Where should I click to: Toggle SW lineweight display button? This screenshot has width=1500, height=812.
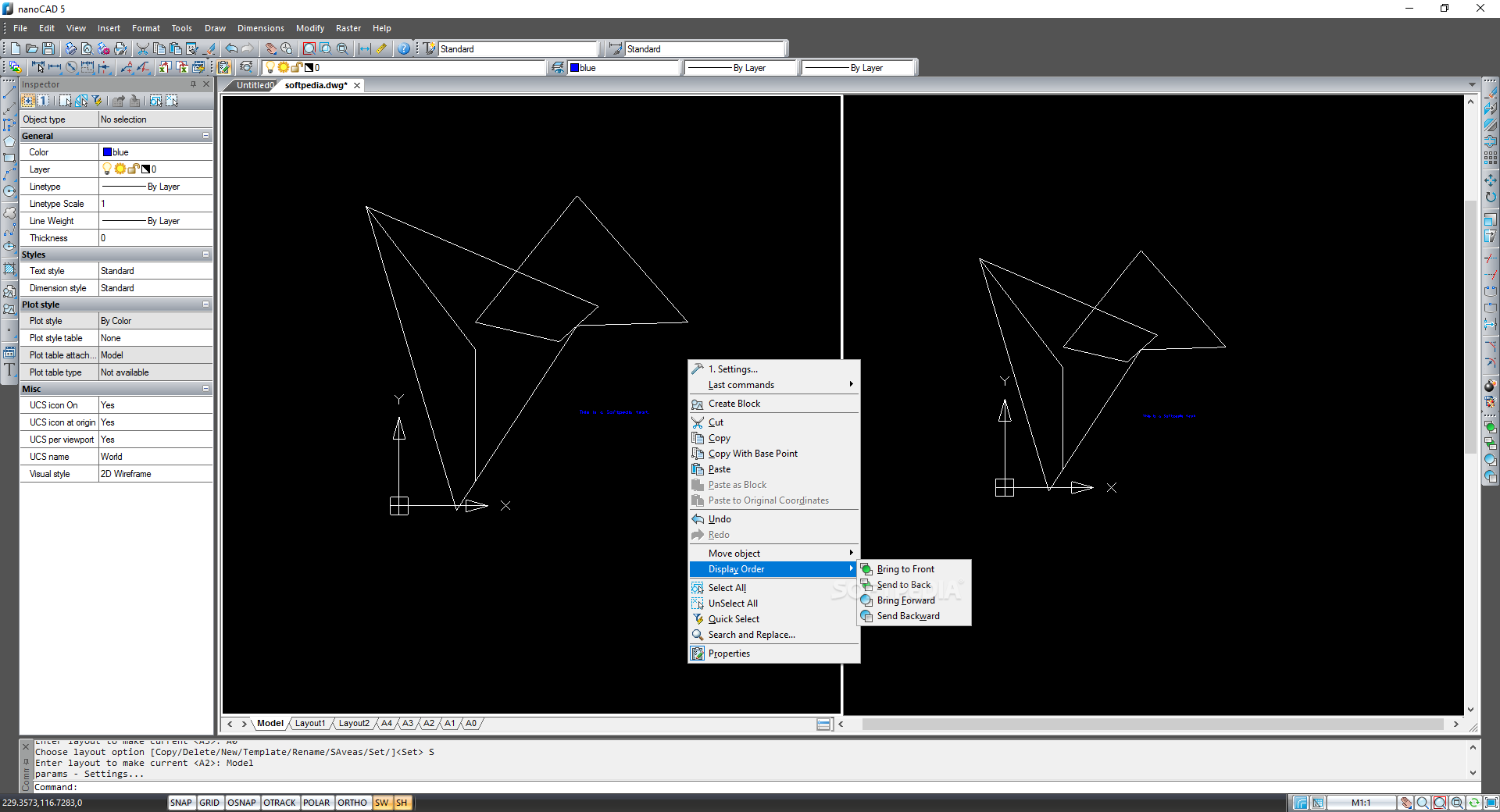[x=381, y=803]
